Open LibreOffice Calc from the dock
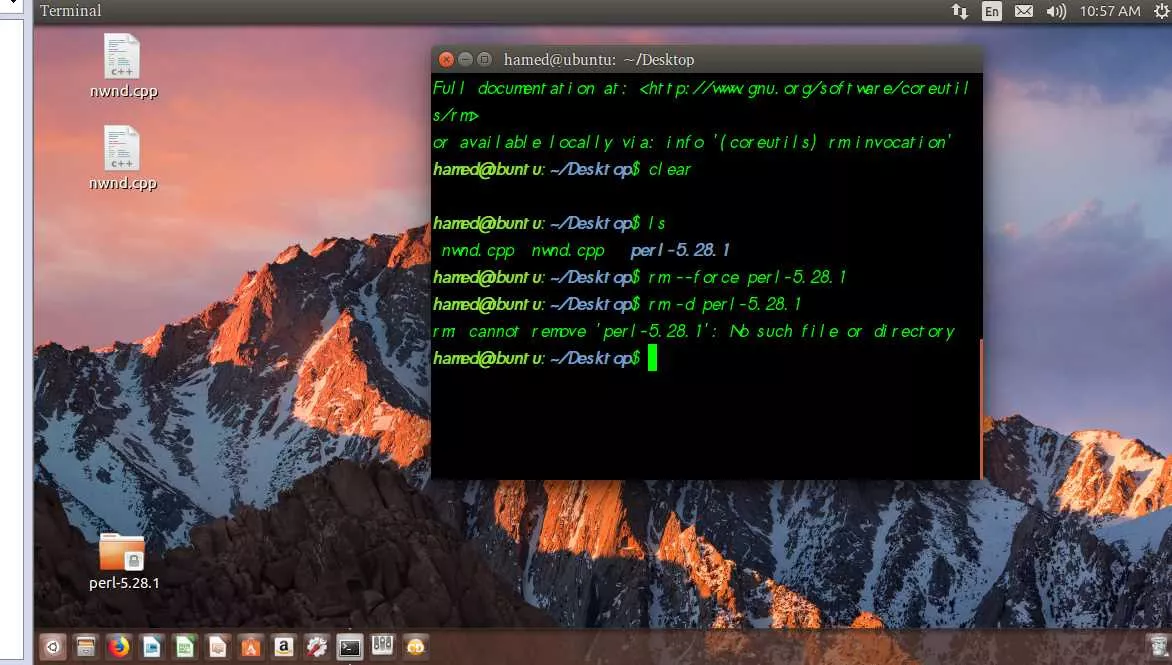The width and height of the screenshot is (1172, 665). [x=185, y=646]
